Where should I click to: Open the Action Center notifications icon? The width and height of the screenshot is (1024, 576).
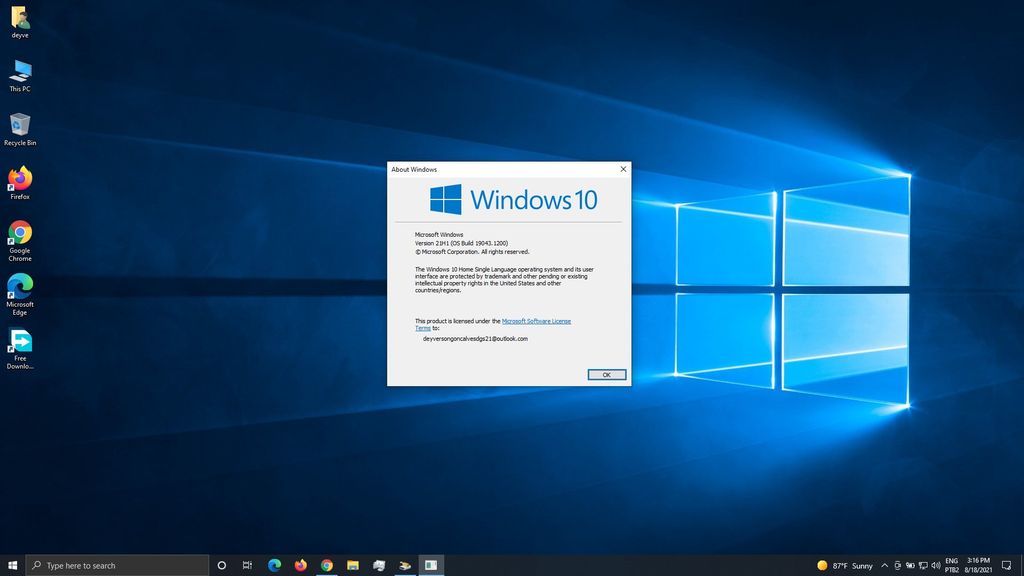click(x=1006, y=566)
